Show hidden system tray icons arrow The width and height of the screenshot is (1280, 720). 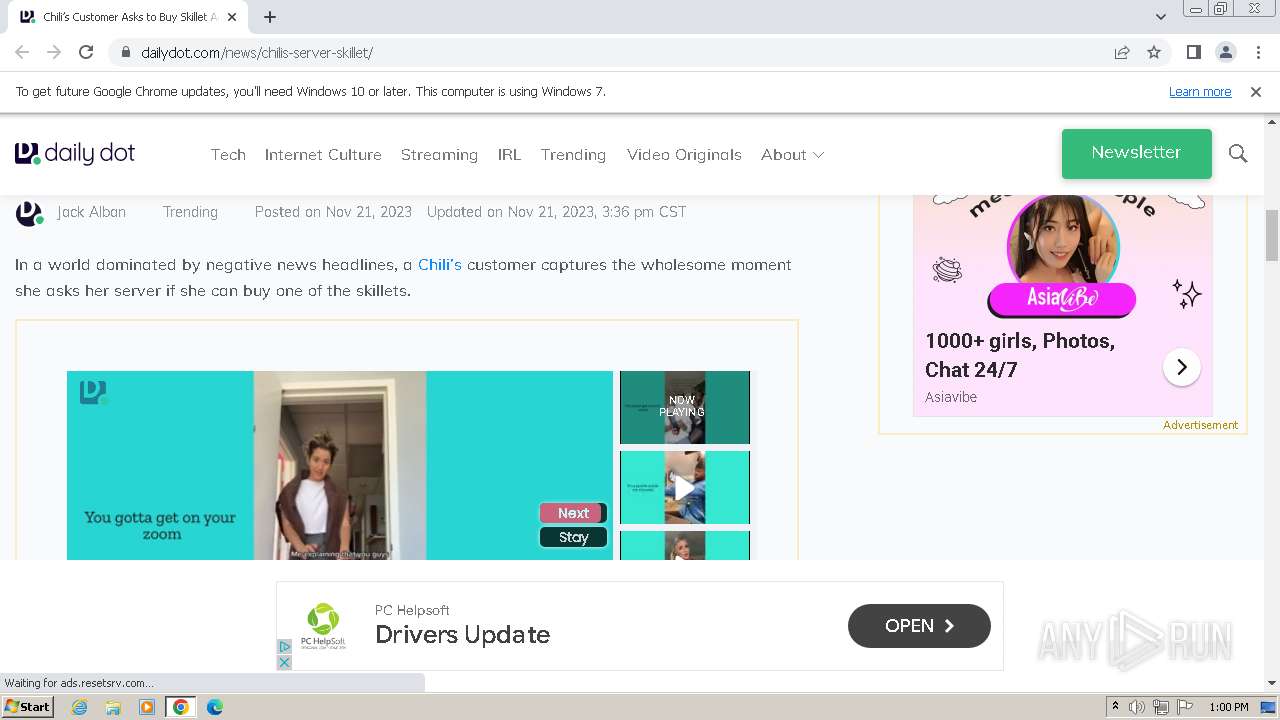pyautogui.click(x=1115, y=707)
